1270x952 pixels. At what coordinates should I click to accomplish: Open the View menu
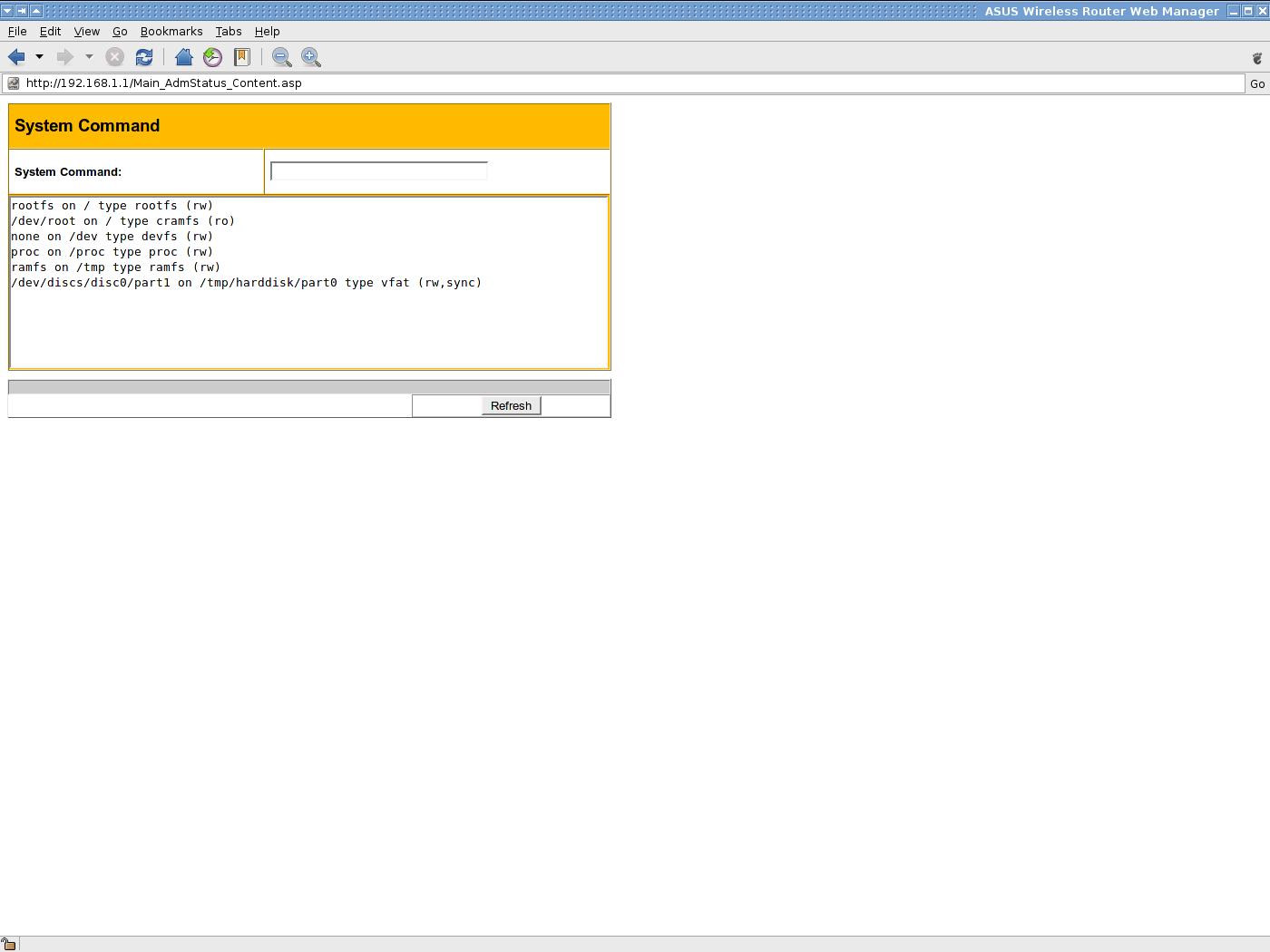tap(87, 32)
